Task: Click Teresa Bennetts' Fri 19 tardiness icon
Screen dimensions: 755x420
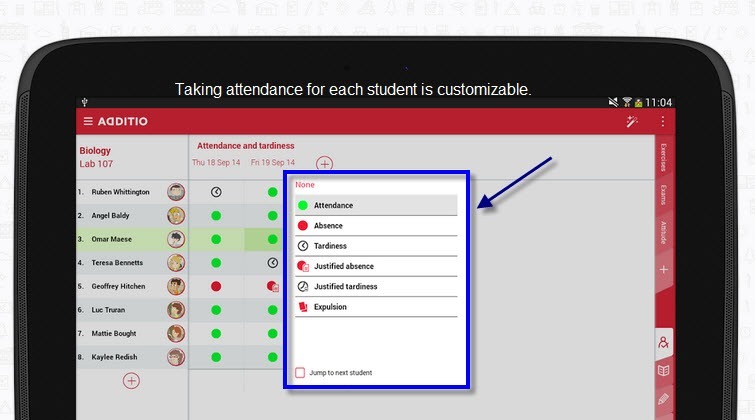Action: 273,262
